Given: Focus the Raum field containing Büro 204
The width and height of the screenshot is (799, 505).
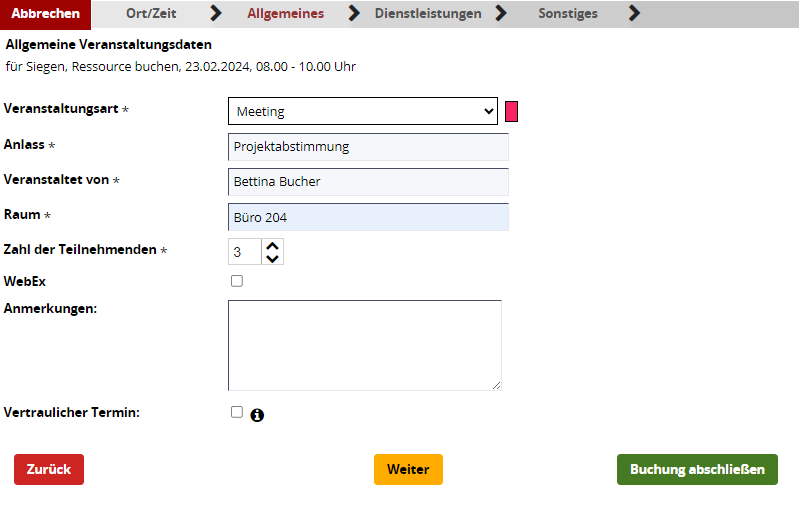Looking at the screenshot, I should (368, 217).
